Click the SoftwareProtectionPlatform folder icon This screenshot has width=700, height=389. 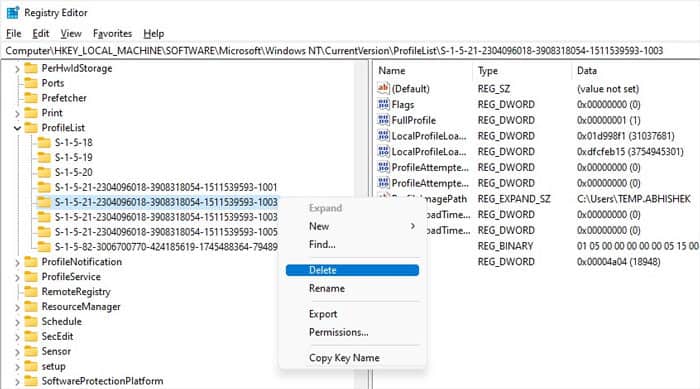(31, 381)
